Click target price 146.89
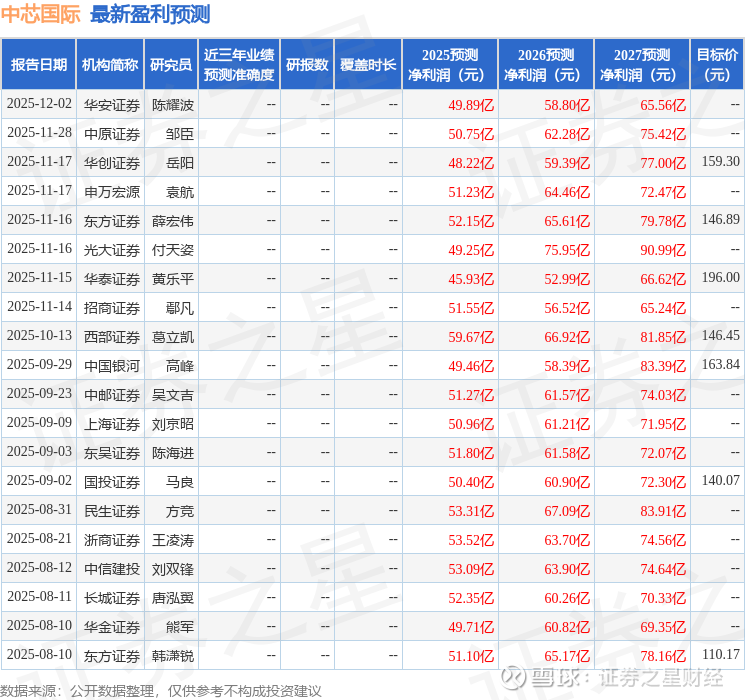The width and height of the screenshot is (745, 700). click(x=721, y=220)
